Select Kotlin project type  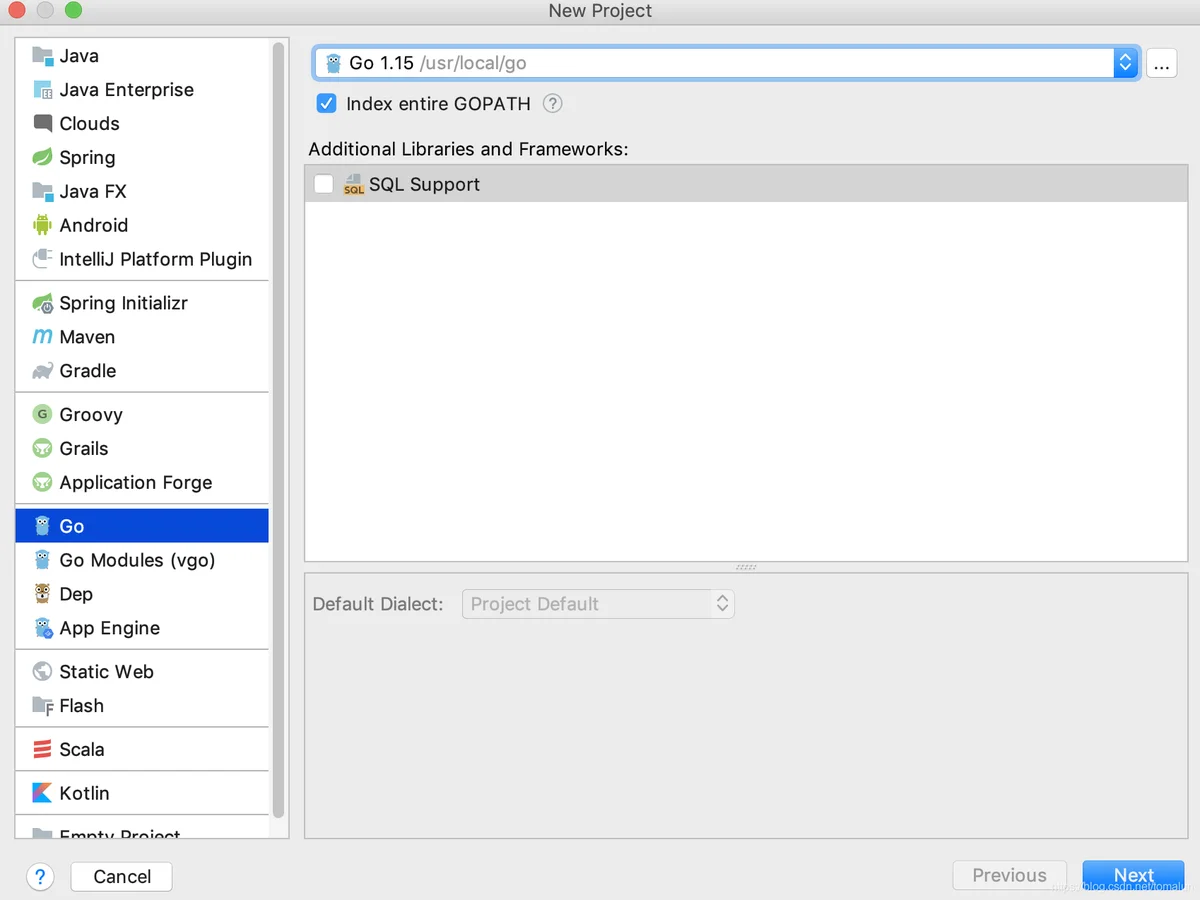click(x=142, y=793)
